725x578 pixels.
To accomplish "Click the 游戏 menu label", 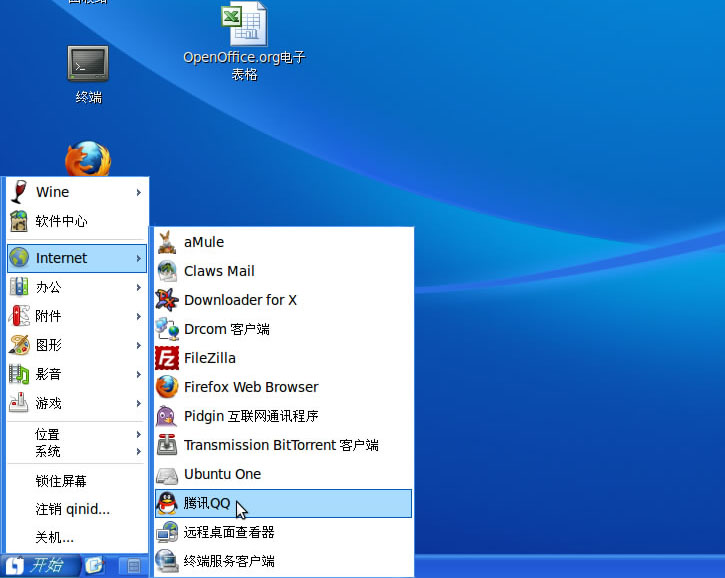I will [x=48, y=403].
